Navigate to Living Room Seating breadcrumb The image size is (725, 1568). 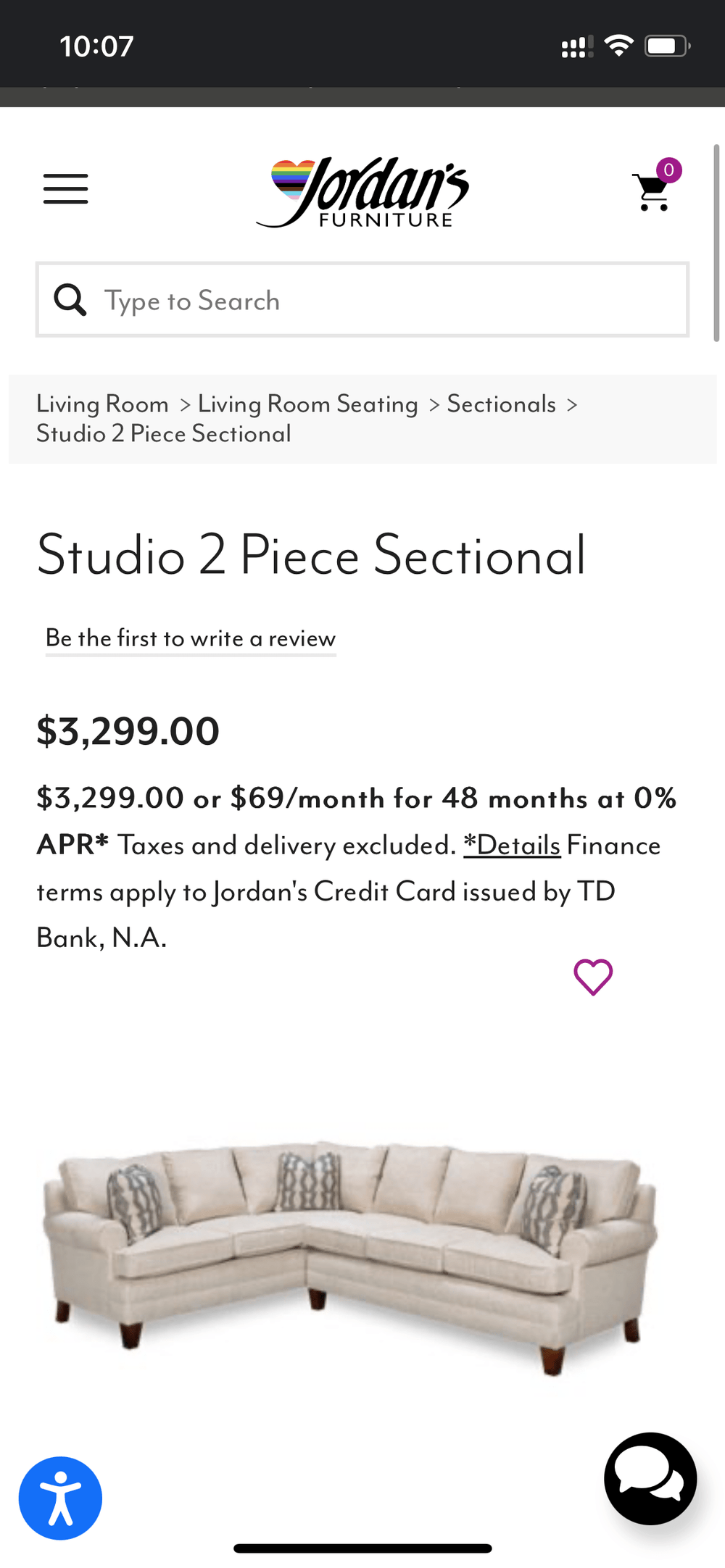(x=307, y=404)
